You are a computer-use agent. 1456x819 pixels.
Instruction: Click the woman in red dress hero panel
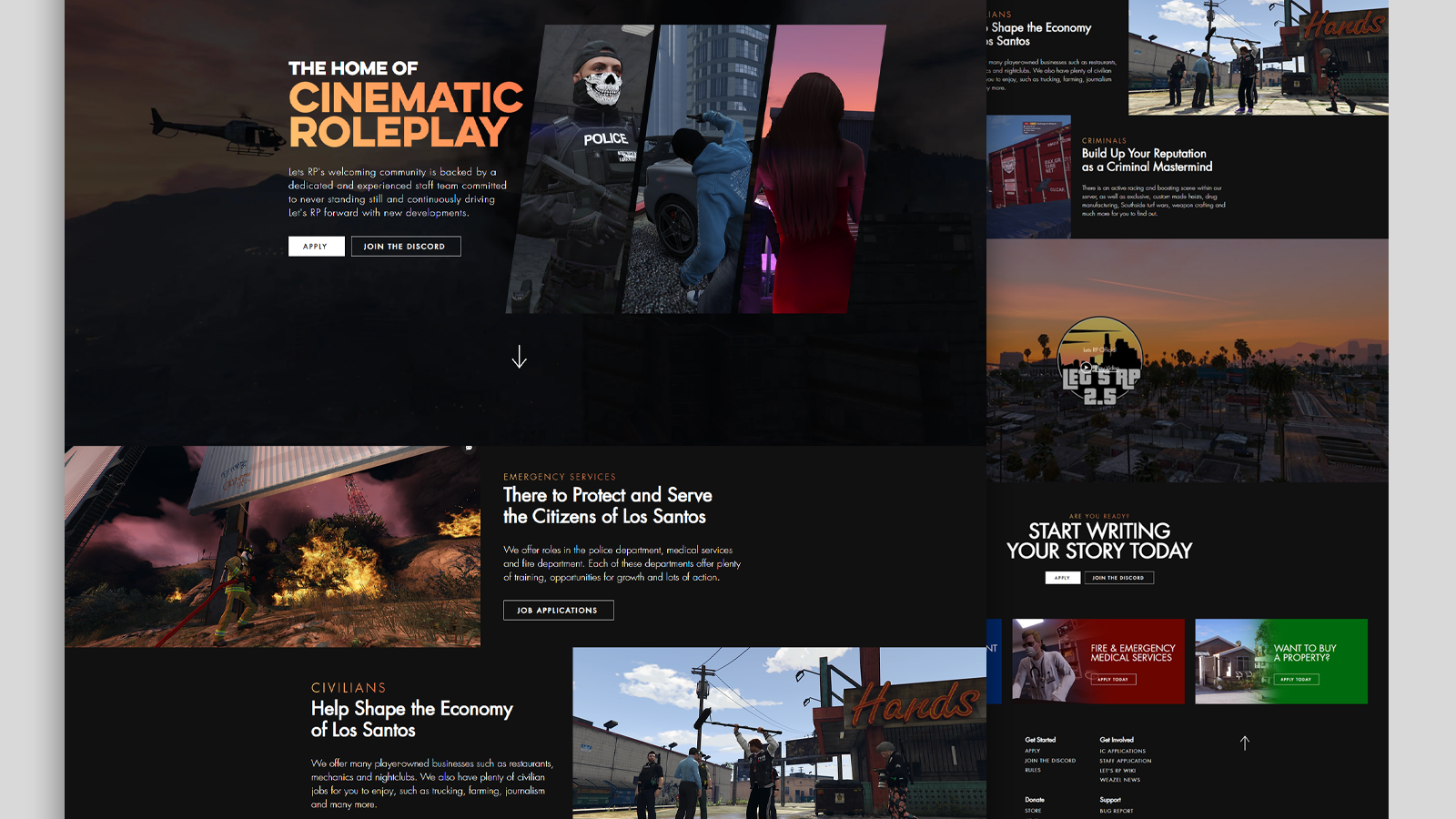(x=813, y=169)
